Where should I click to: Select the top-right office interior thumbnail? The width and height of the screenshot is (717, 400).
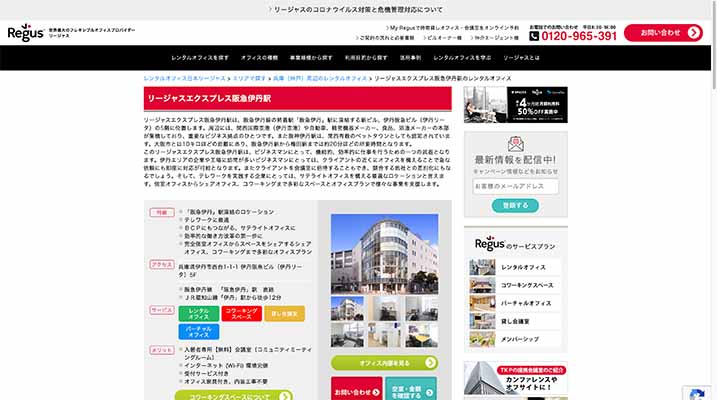tap(422, 309)
